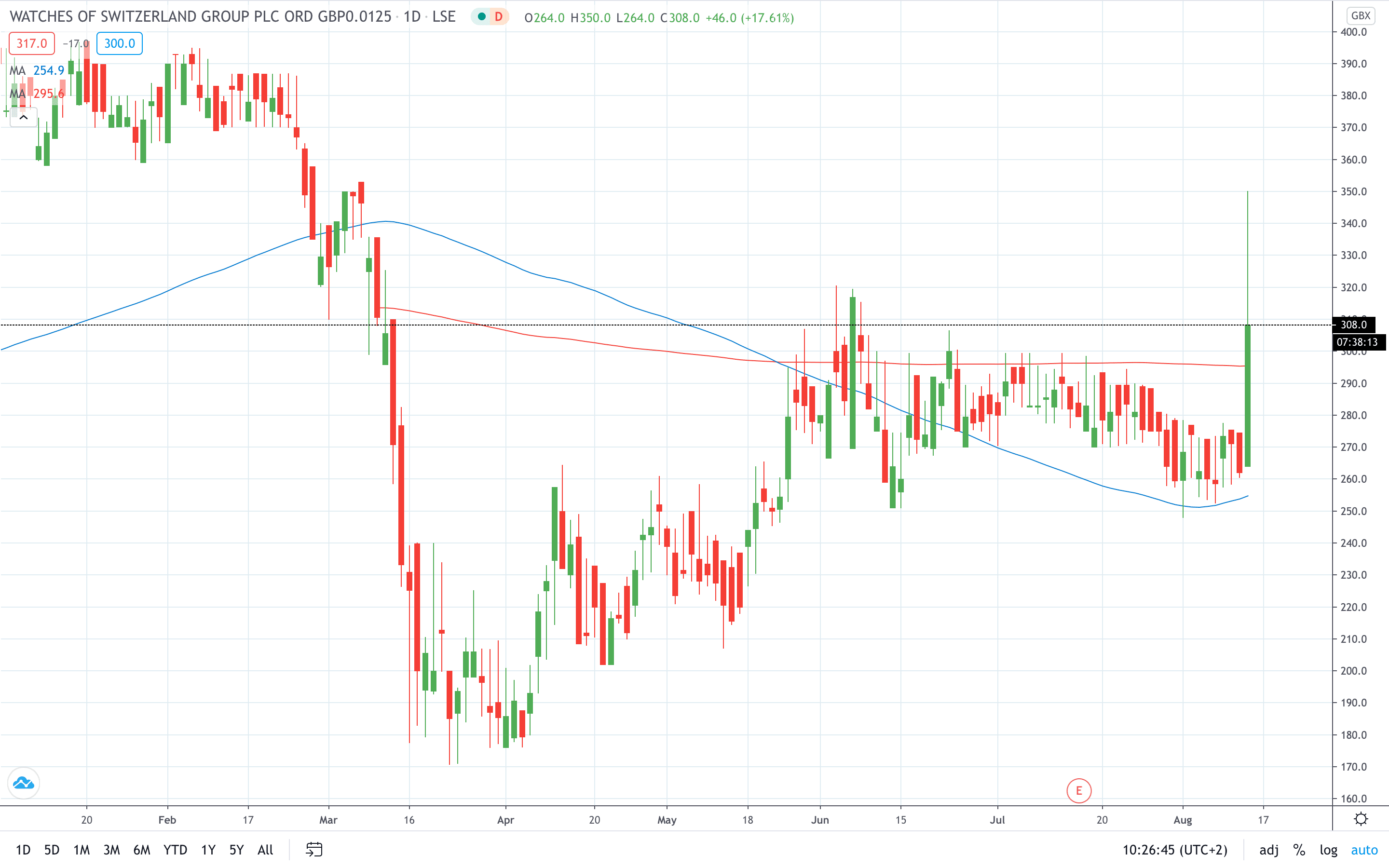The image size is (1389, 868).
Task: Open the Go to date calendar icon
Action: pos(314,850)
